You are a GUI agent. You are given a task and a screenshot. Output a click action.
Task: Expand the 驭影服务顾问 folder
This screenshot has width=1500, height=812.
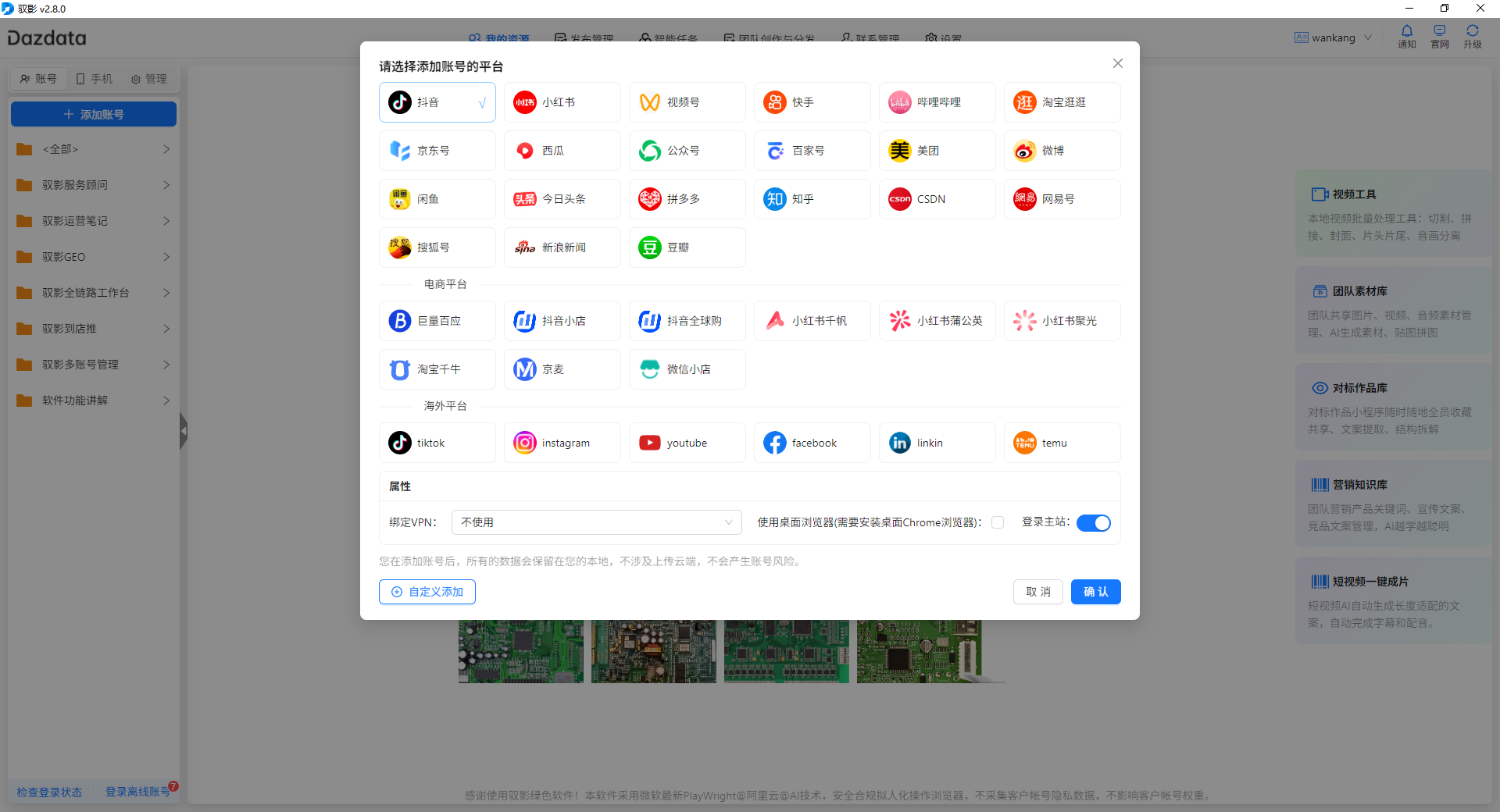coord(94,185)
